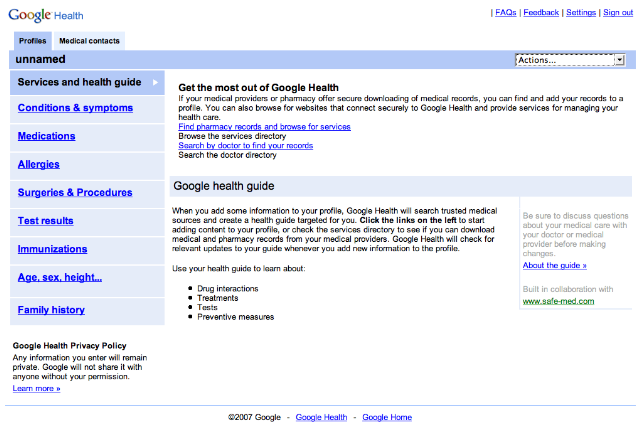Go to Immunizations section

click(x=52, y=249)
